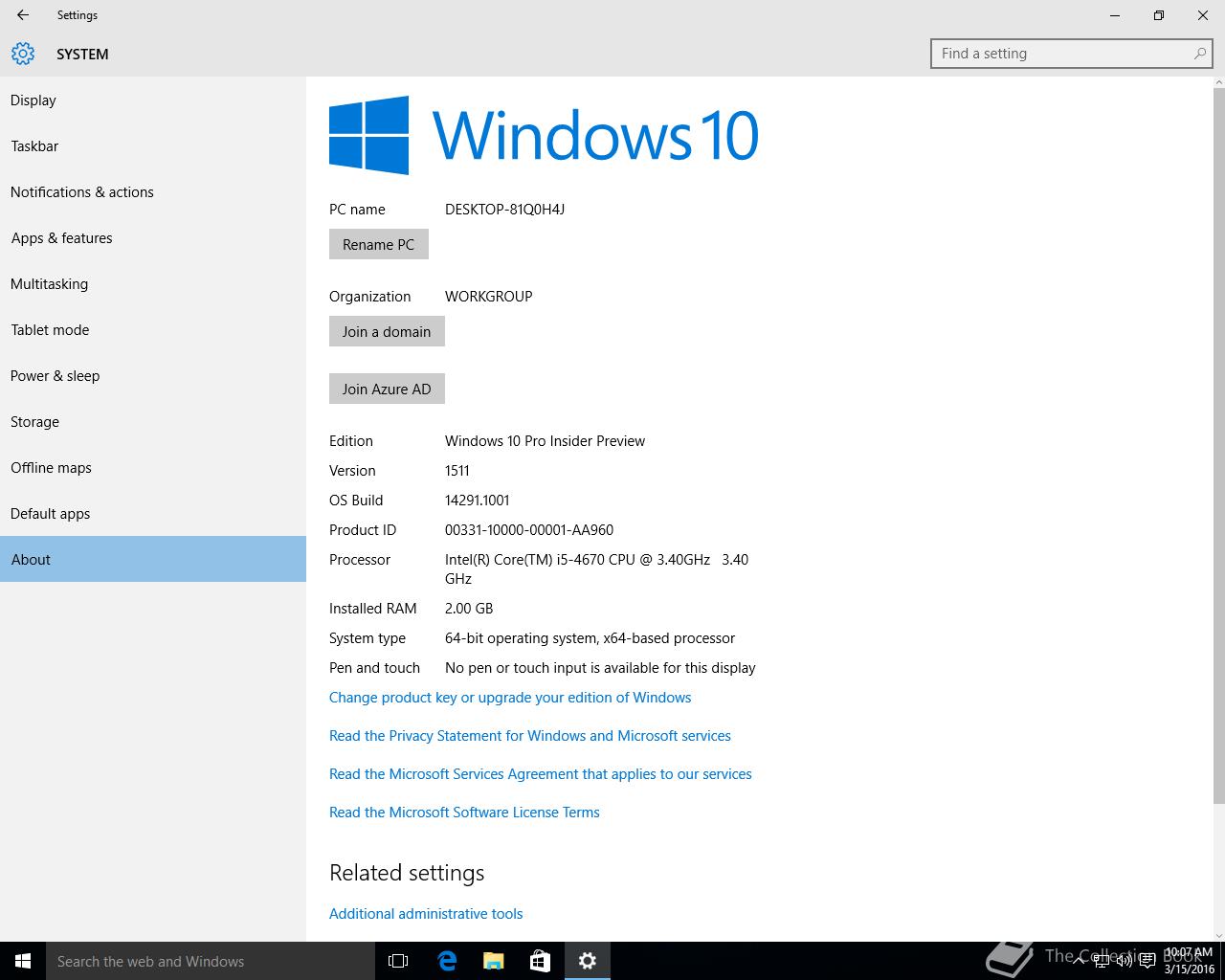Click scrollbar up arrow

[x=1218, y=83]
